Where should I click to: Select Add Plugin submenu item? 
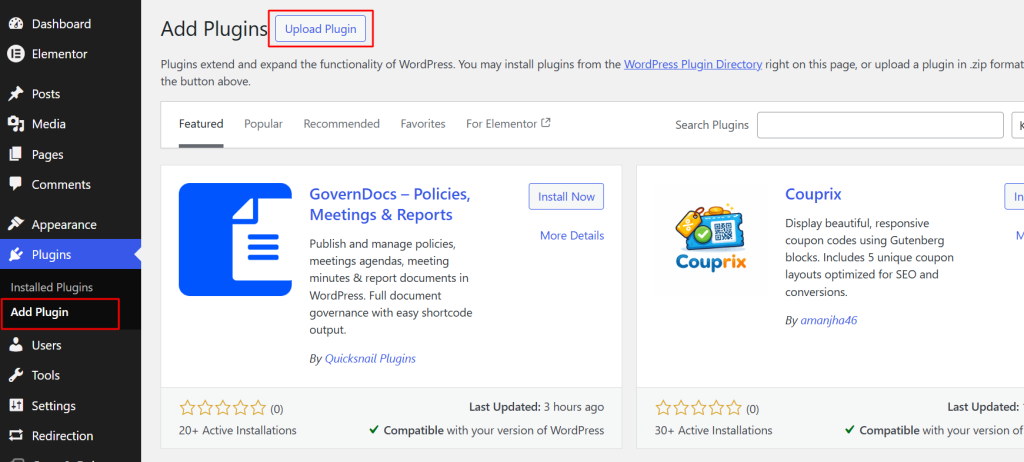(x=40, y=312)
